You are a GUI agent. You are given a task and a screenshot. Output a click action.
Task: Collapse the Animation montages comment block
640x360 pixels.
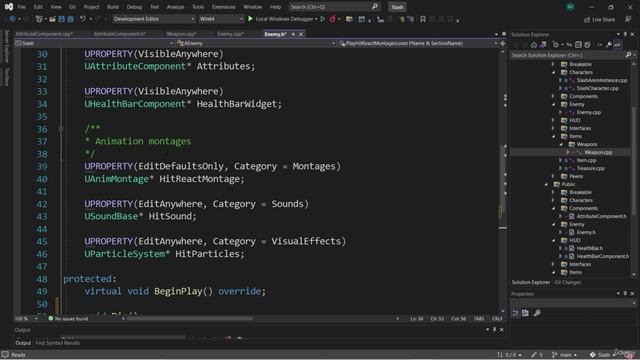61,129
